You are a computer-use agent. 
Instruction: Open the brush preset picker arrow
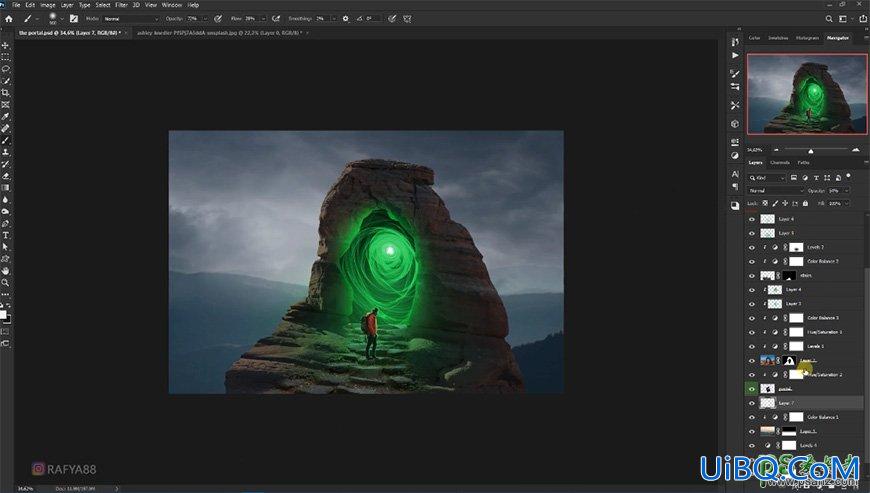pos(62,19)
